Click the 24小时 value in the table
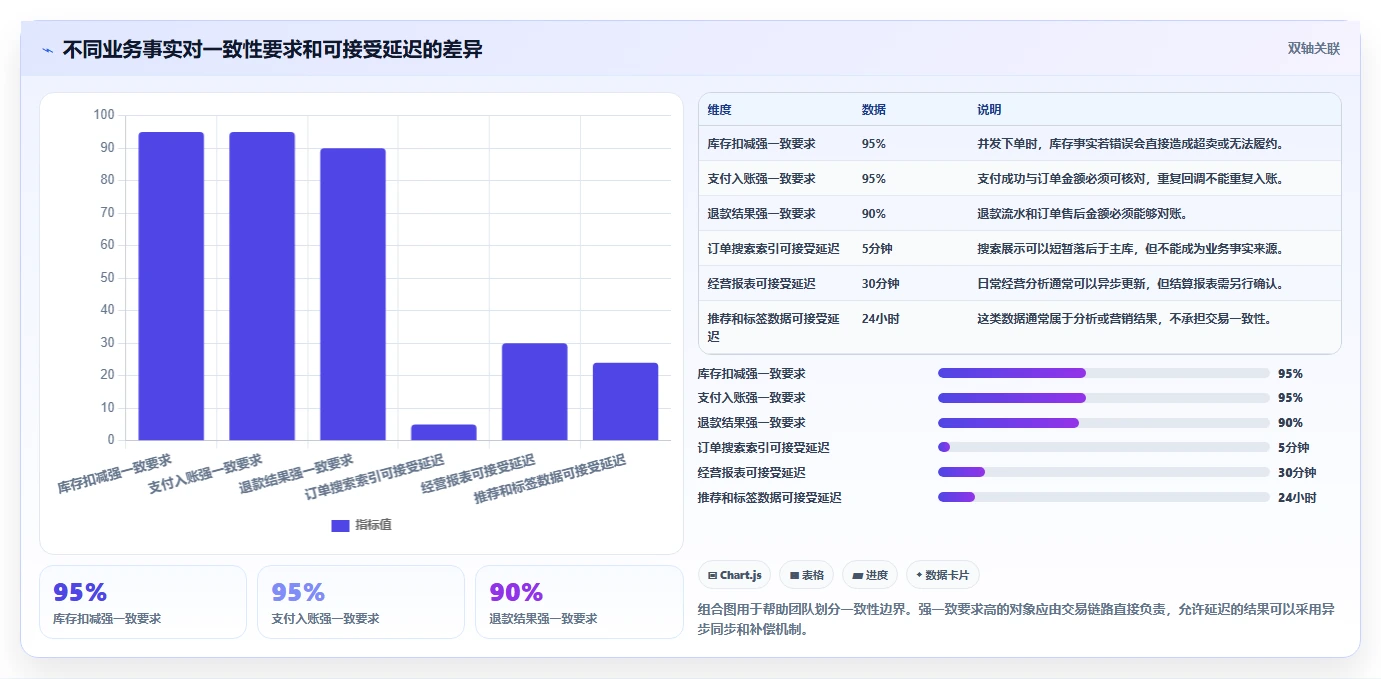Viewport: 1381px width, 679px height. (880, 319)
